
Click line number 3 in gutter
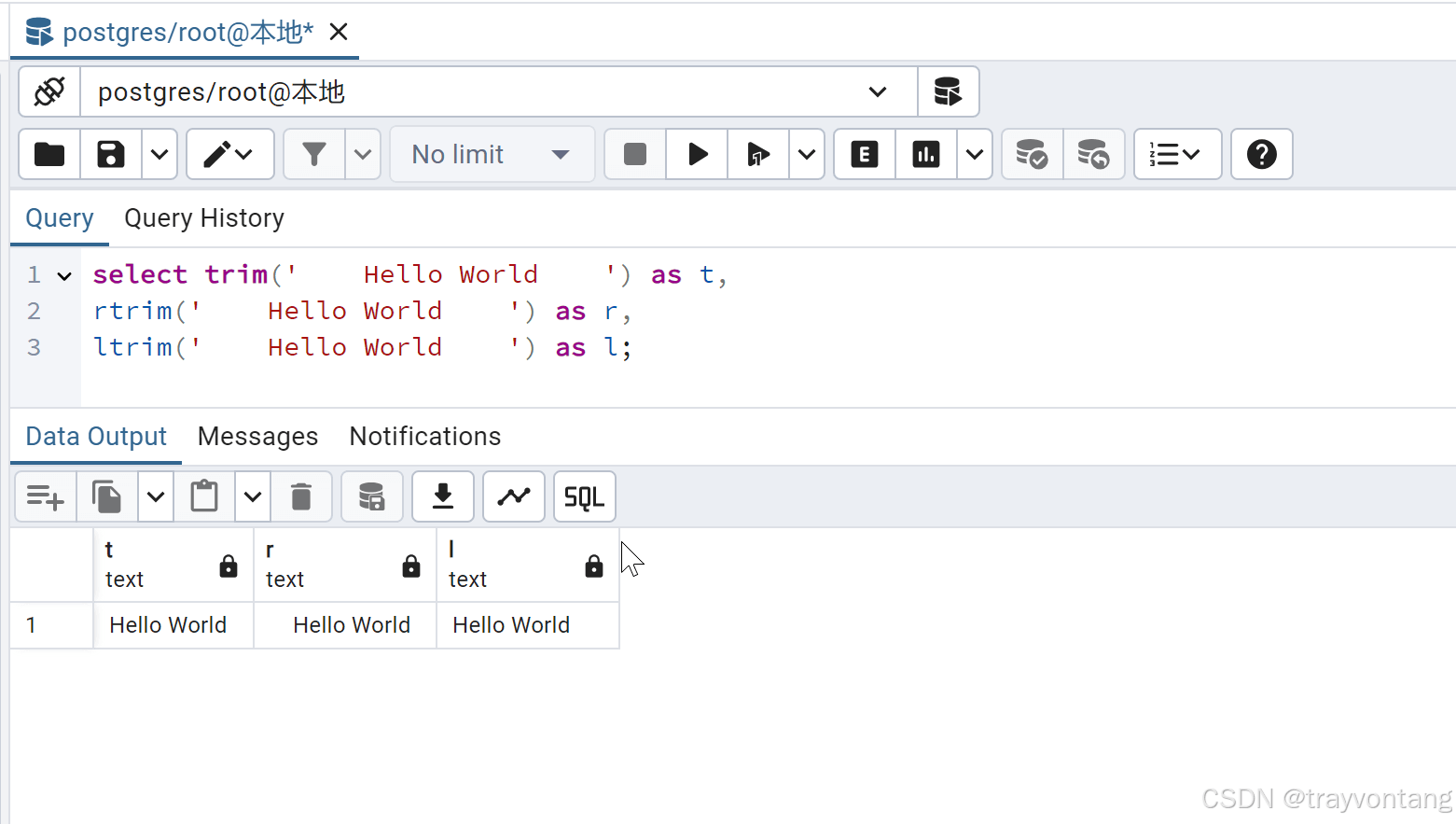point(34,347)
